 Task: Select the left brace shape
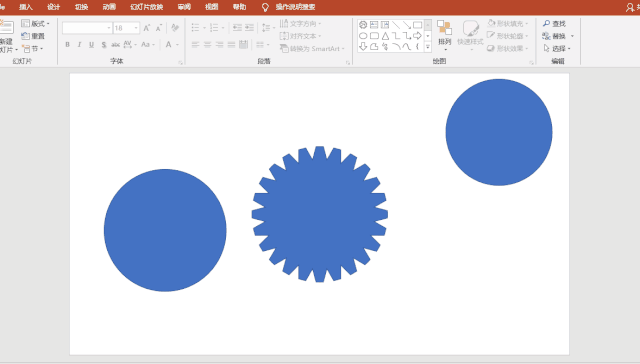[x=418, y=47]
